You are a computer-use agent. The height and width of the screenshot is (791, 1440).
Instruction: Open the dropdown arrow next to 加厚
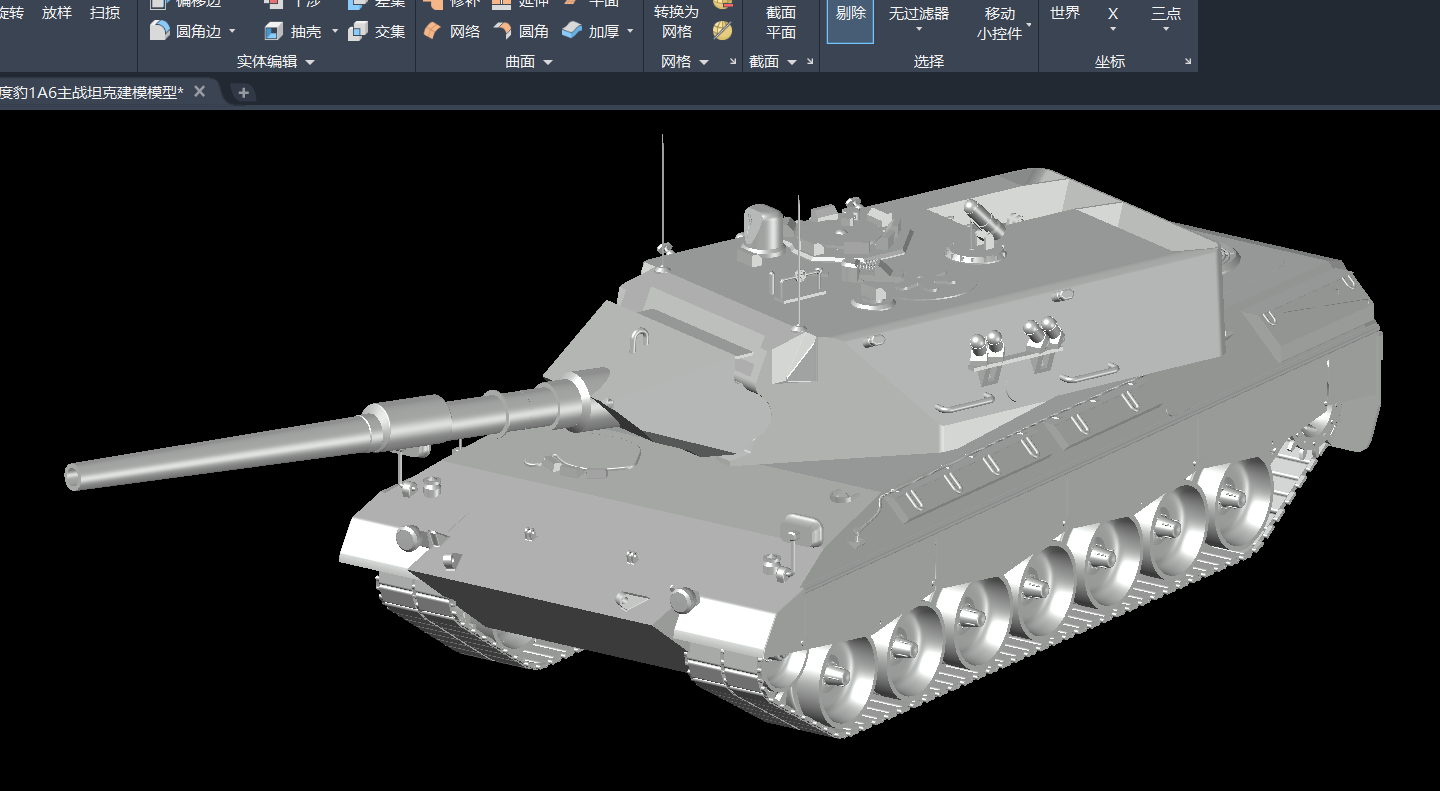[630, 31]
